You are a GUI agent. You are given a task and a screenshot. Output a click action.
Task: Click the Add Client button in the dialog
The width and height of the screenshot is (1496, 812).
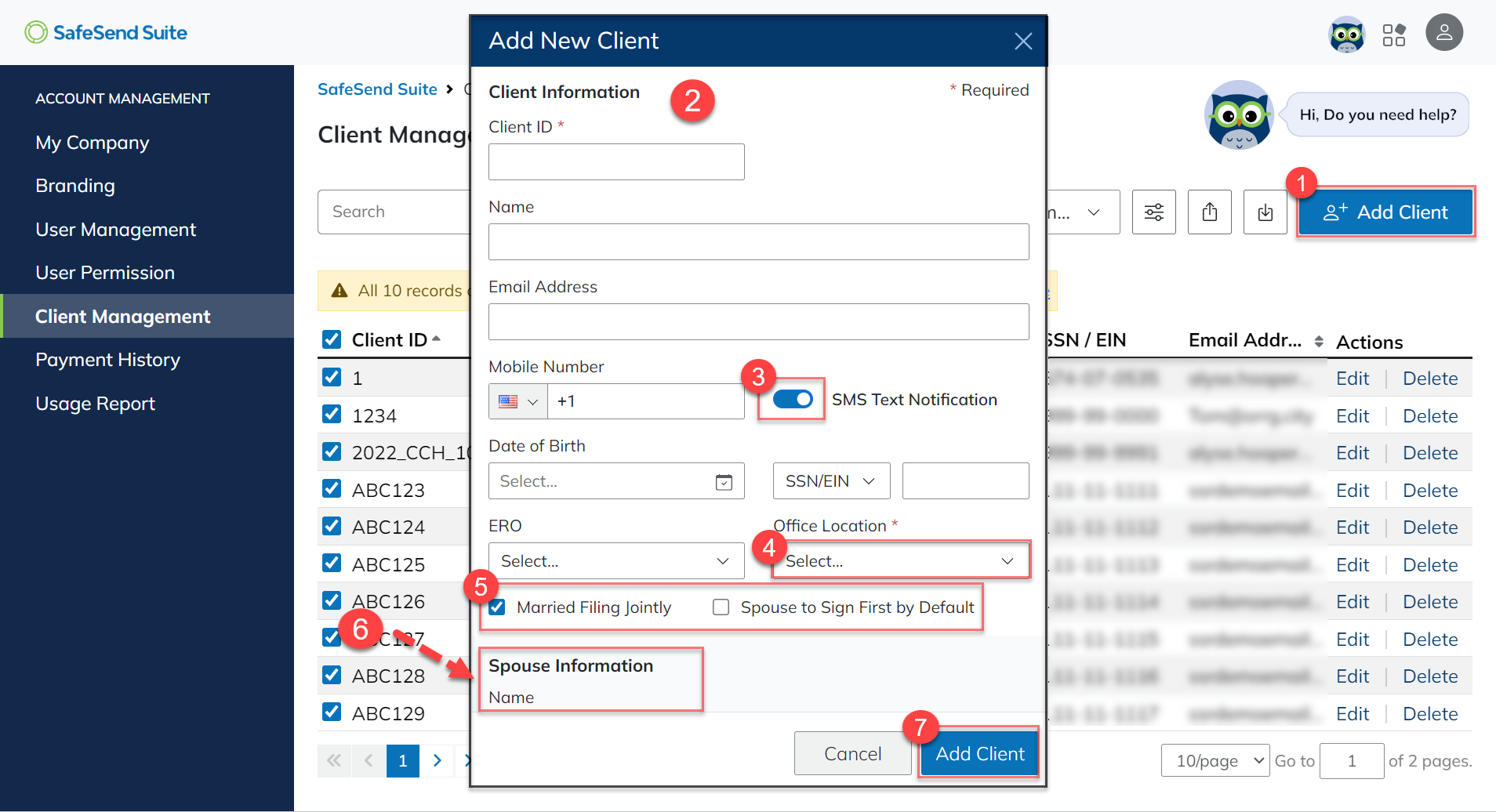[979, 753]
